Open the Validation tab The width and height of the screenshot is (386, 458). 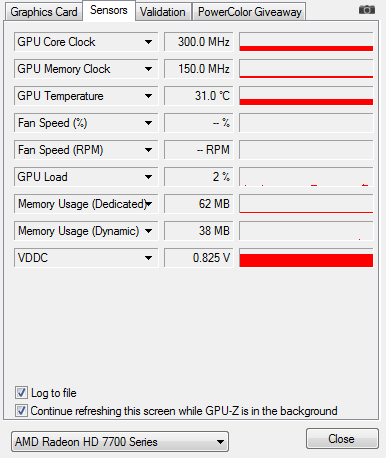(x=163, y=12)
